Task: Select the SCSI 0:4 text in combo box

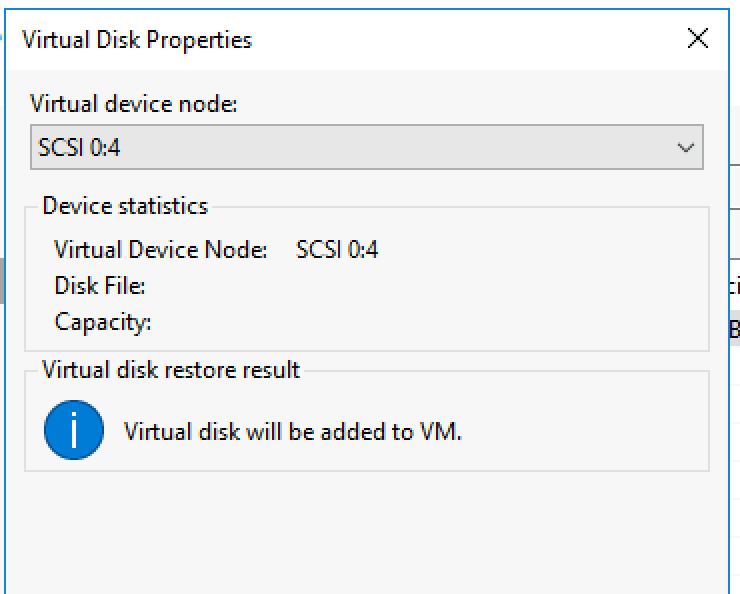Action: tap(79, 147)
